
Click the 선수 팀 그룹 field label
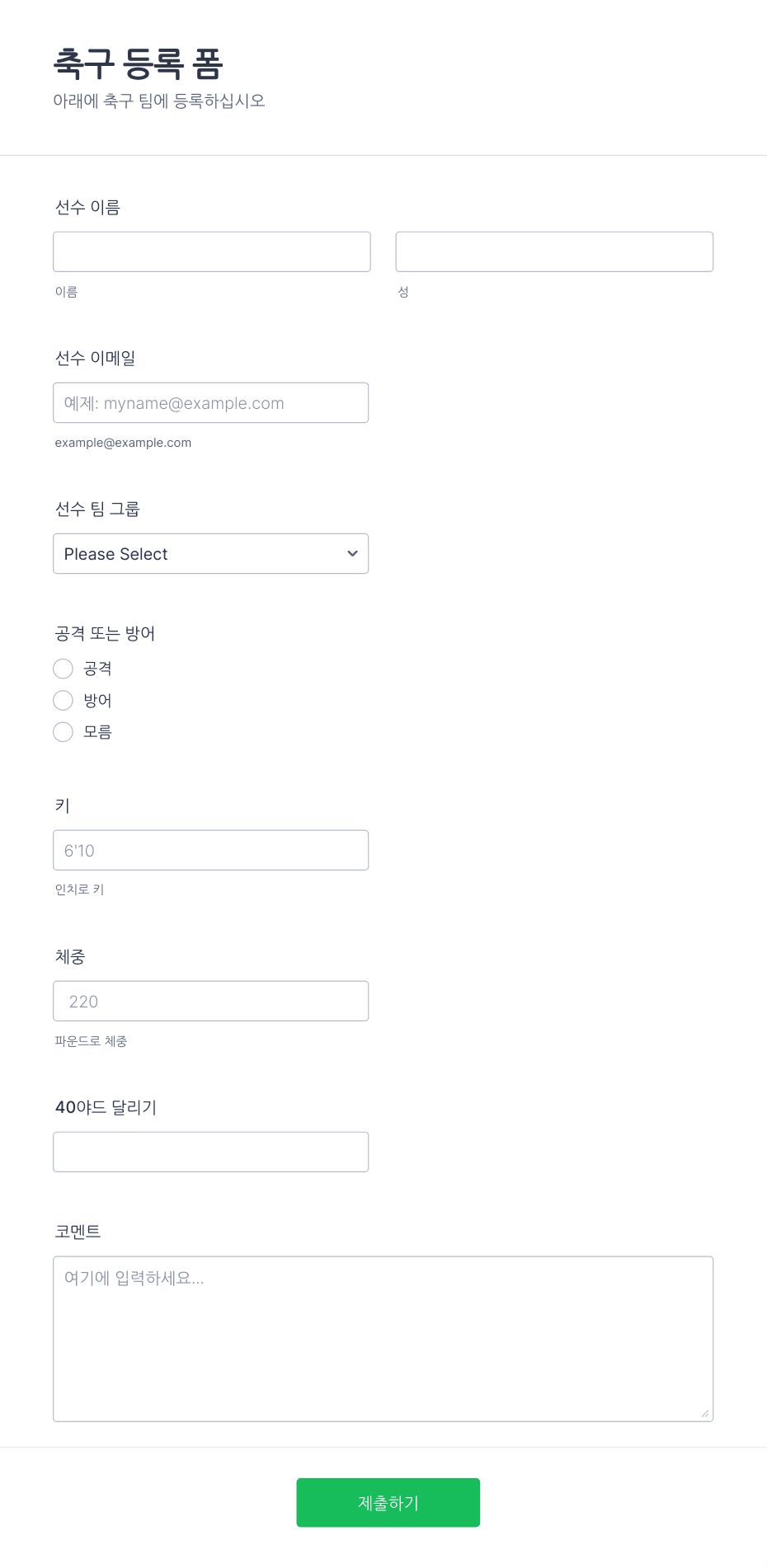[97, 509]
